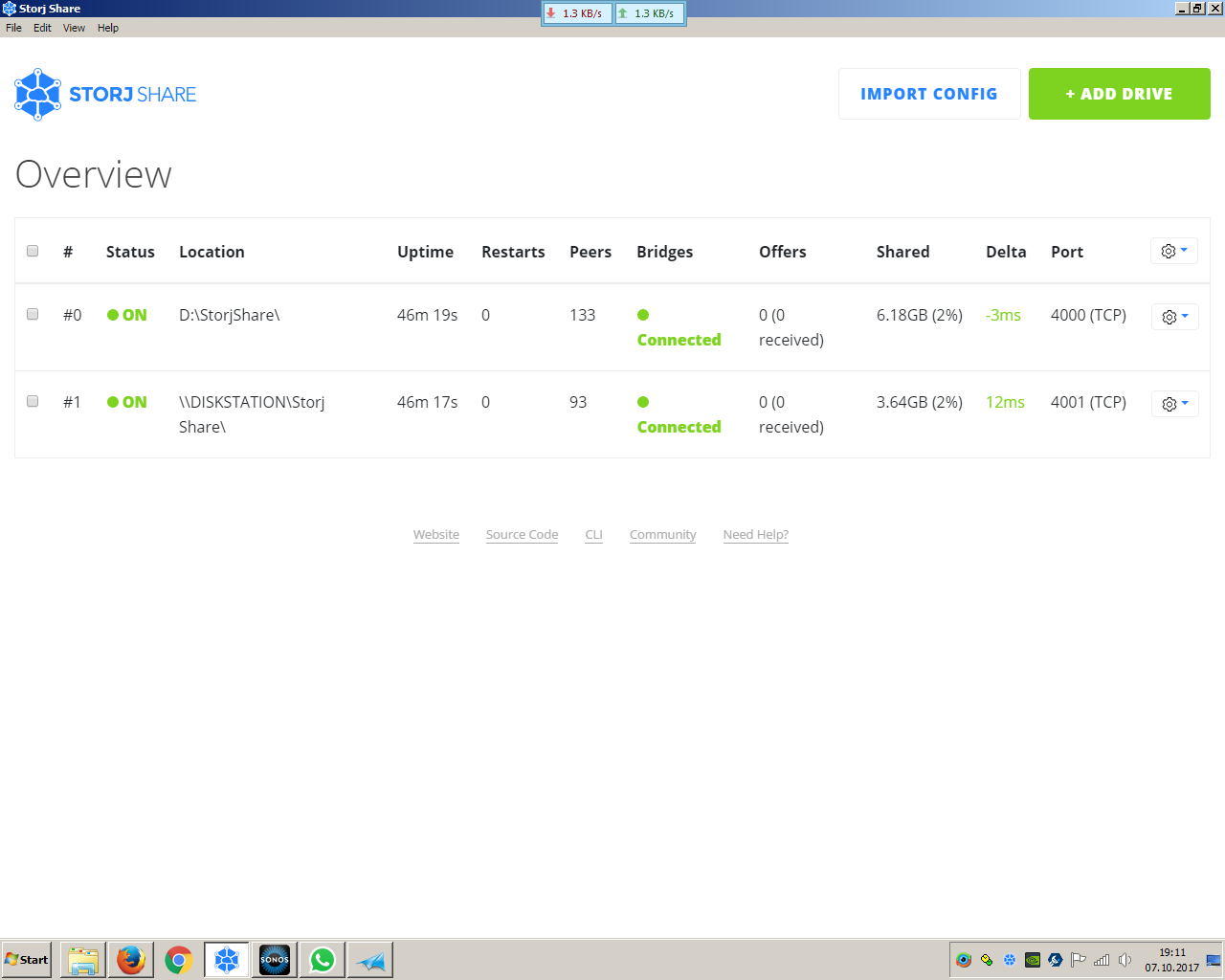This screenshot has width=1225, height=980.
Task: Click the Storj Share logo
Action: point(105,94)
